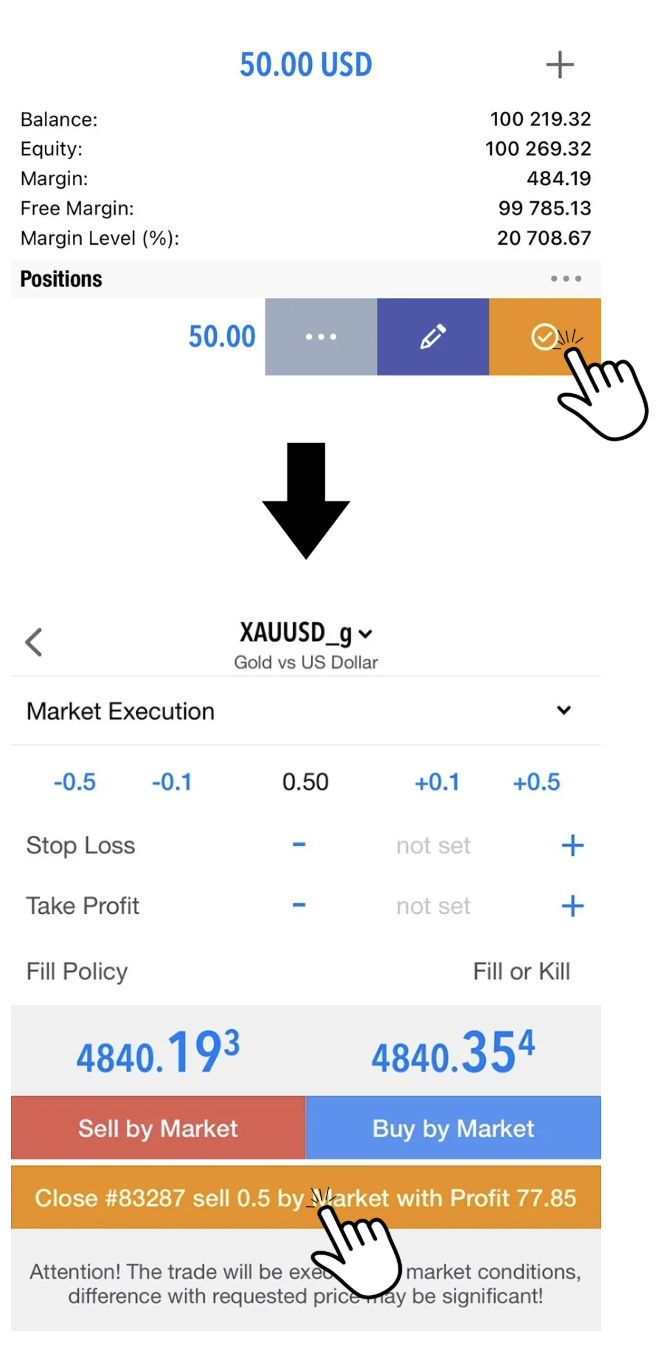Open the XAUUSD_g symbol dropdown
Screen dimensions: 656x1350
[307, 634]
